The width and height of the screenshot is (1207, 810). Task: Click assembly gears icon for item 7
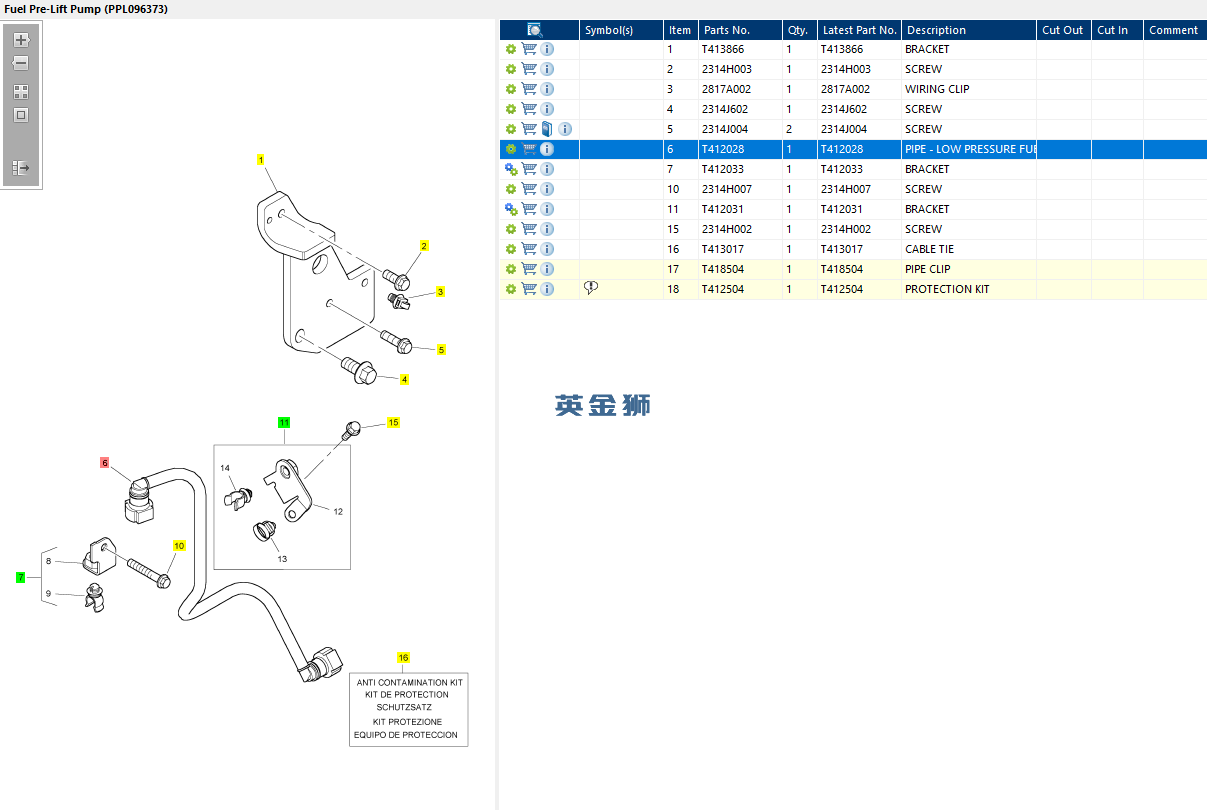point(511,169)
